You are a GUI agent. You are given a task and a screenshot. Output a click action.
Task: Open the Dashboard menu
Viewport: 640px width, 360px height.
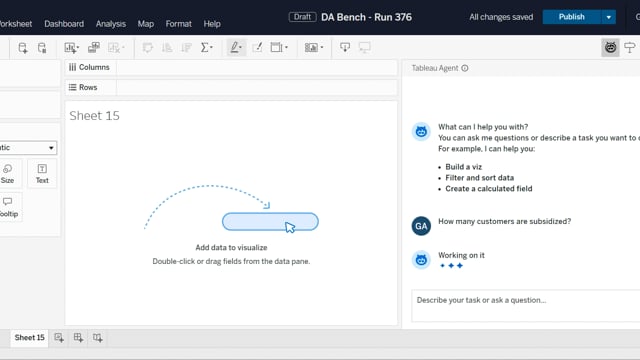coord(64,24)
